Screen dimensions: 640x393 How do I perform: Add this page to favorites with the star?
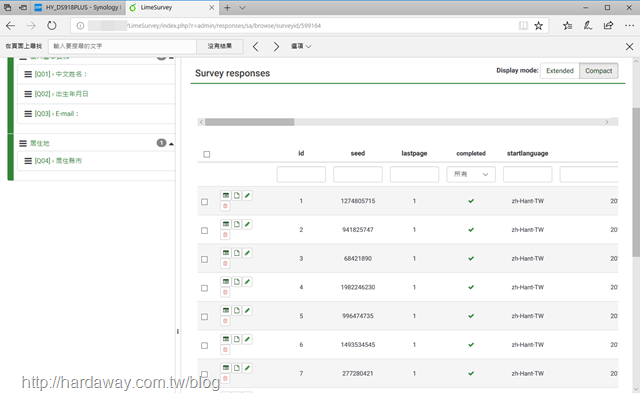[x=539, y=26]
